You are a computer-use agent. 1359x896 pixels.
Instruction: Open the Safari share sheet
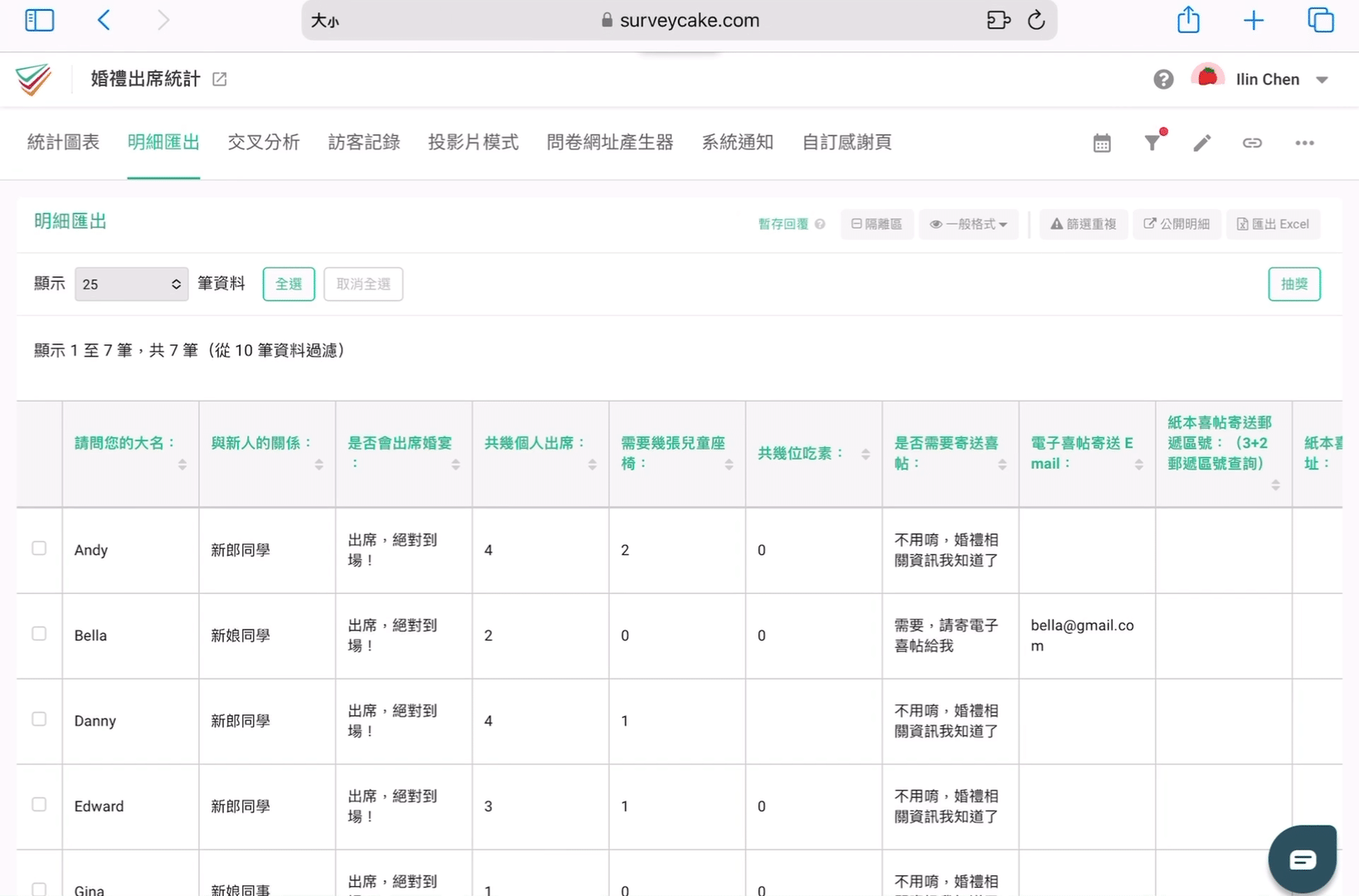click(x=1189, y=19)
